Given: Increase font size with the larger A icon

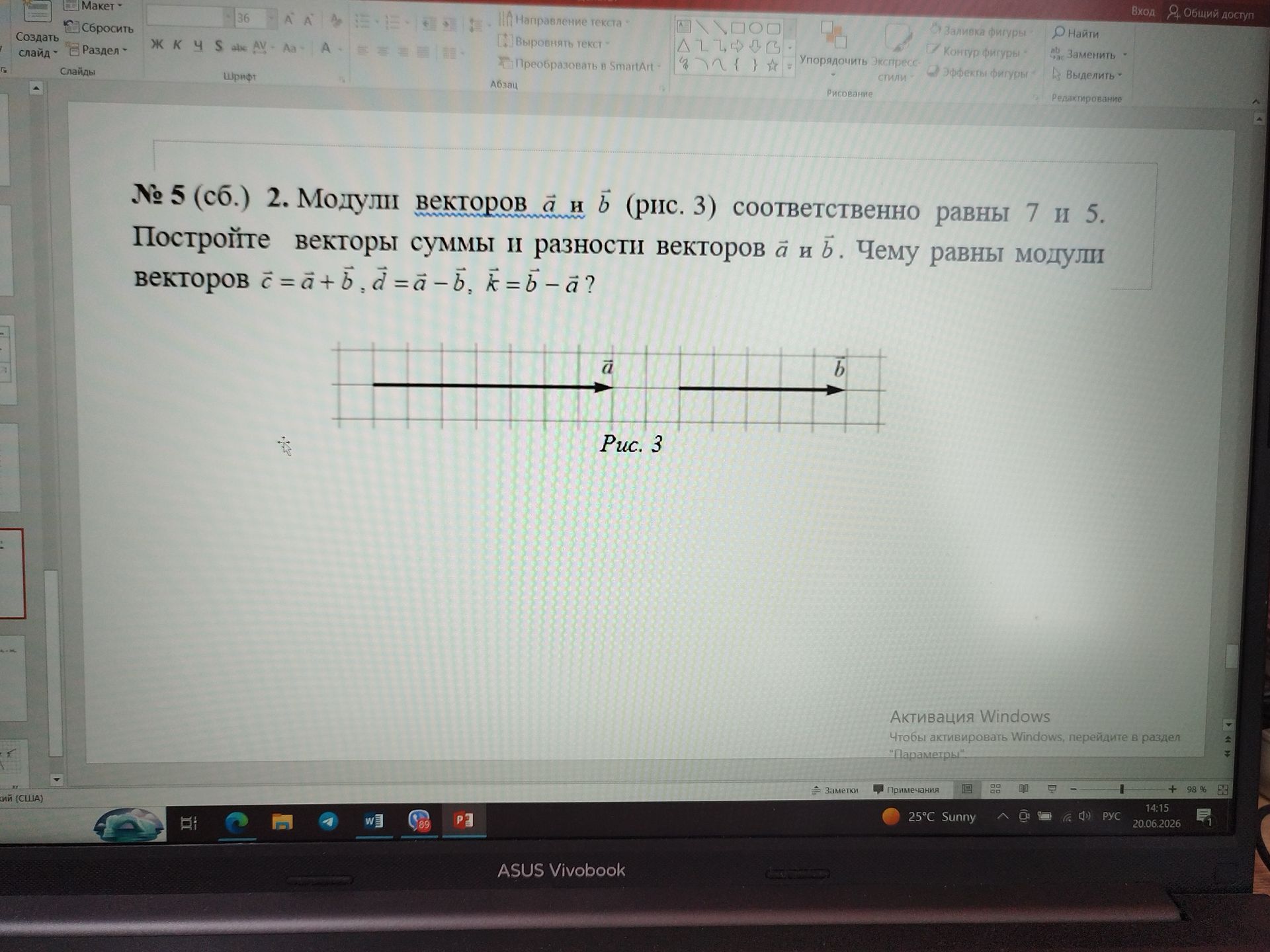Looking at the screenshot, I should pyautogui.click(x=288, y=20).
